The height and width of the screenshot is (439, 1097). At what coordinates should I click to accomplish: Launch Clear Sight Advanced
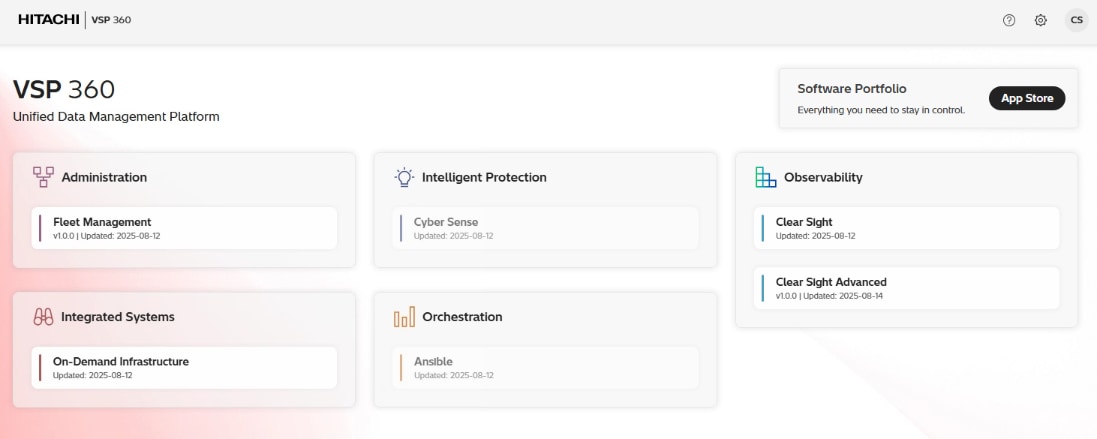coord(907,288)
